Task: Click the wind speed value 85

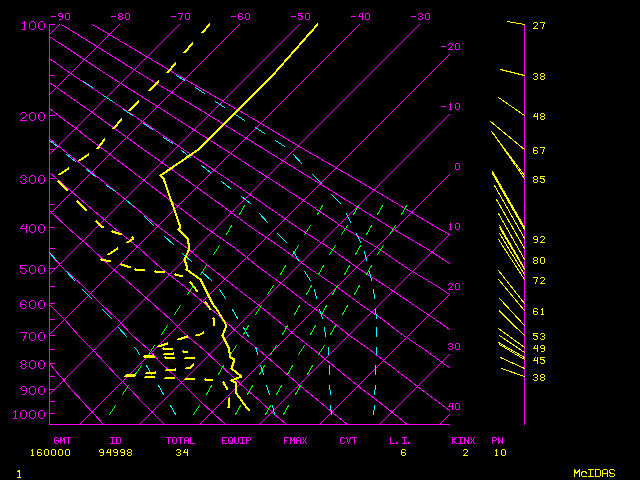Action: [x=538, y=180]
